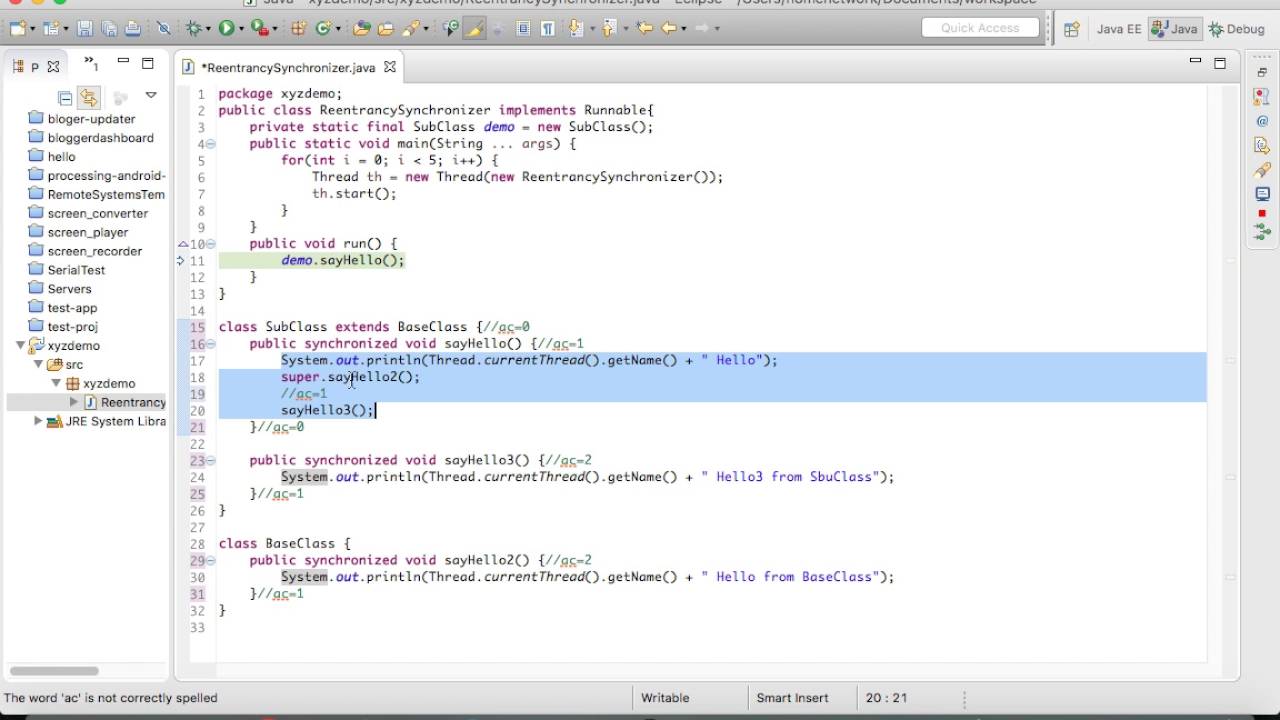Open the New wizard dropdown arrow
The width and height of the screenshot is (1280, 720).
point(32,29)
